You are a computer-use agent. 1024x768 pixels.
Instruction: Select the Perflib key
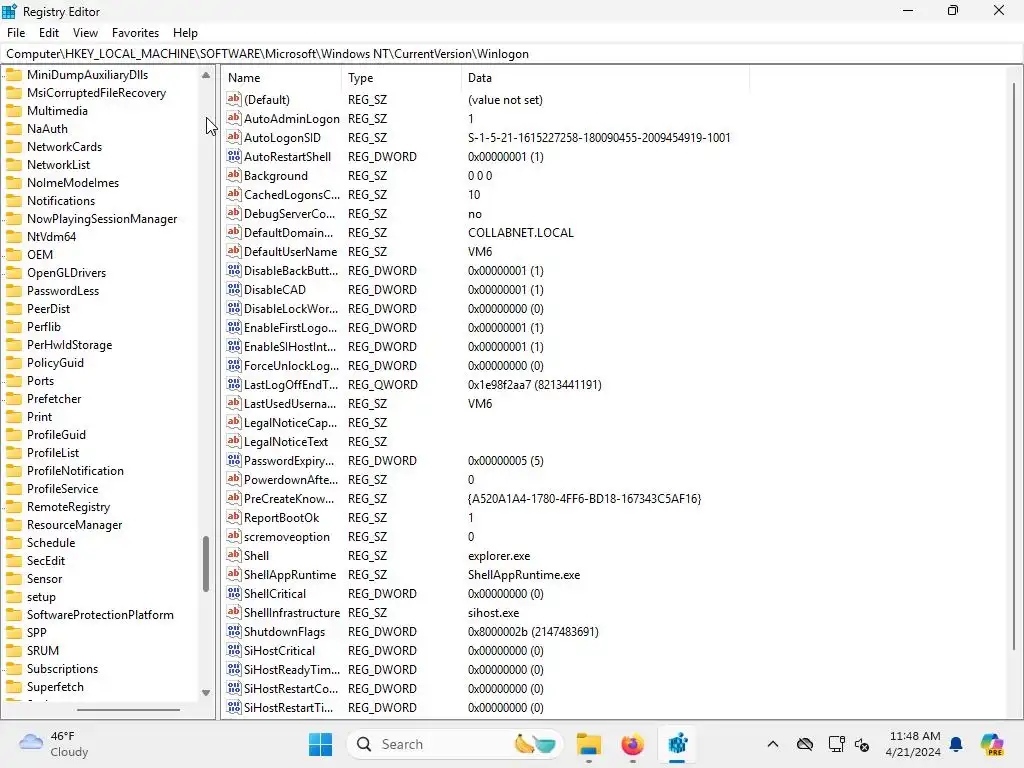[x=44, y=327]
